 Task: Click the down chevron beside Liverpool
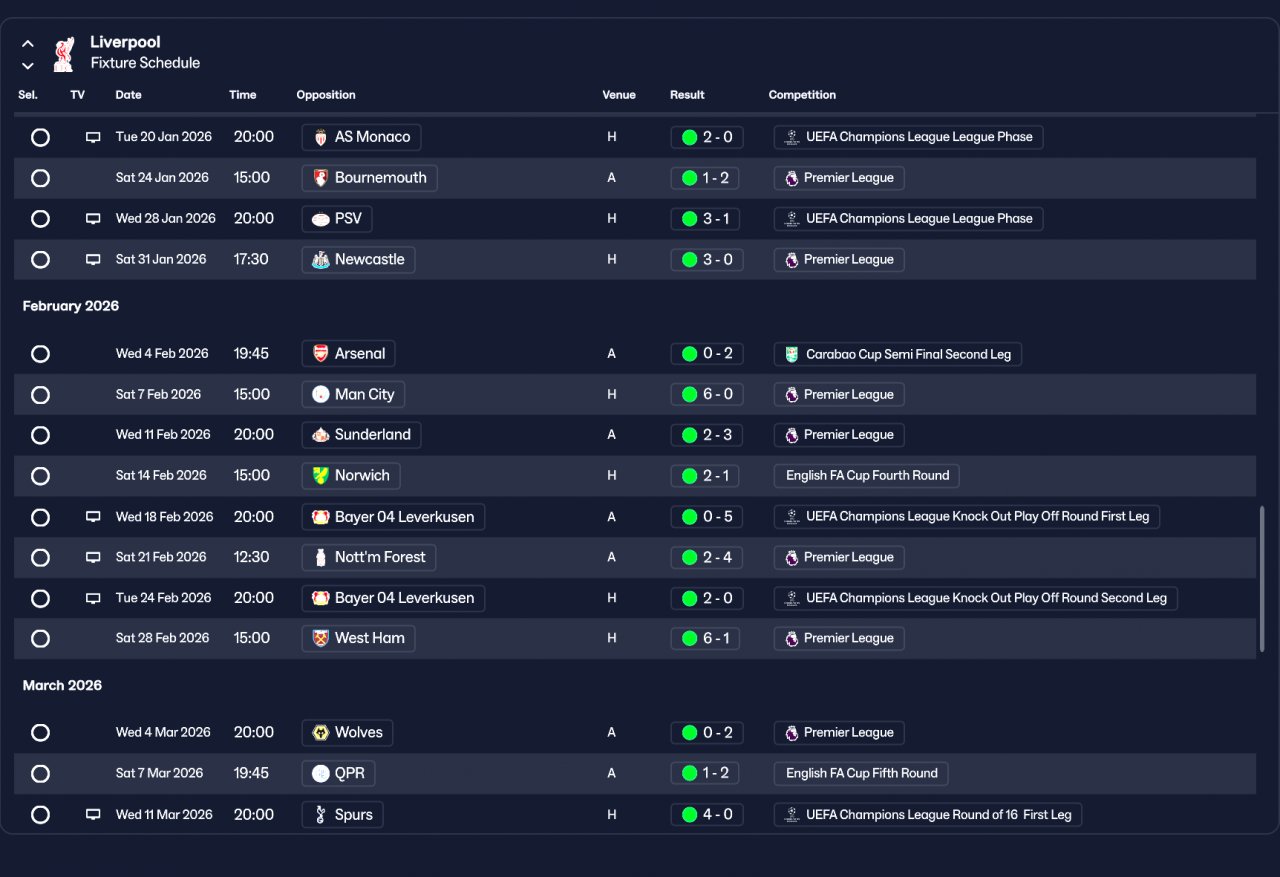[28, 66]
